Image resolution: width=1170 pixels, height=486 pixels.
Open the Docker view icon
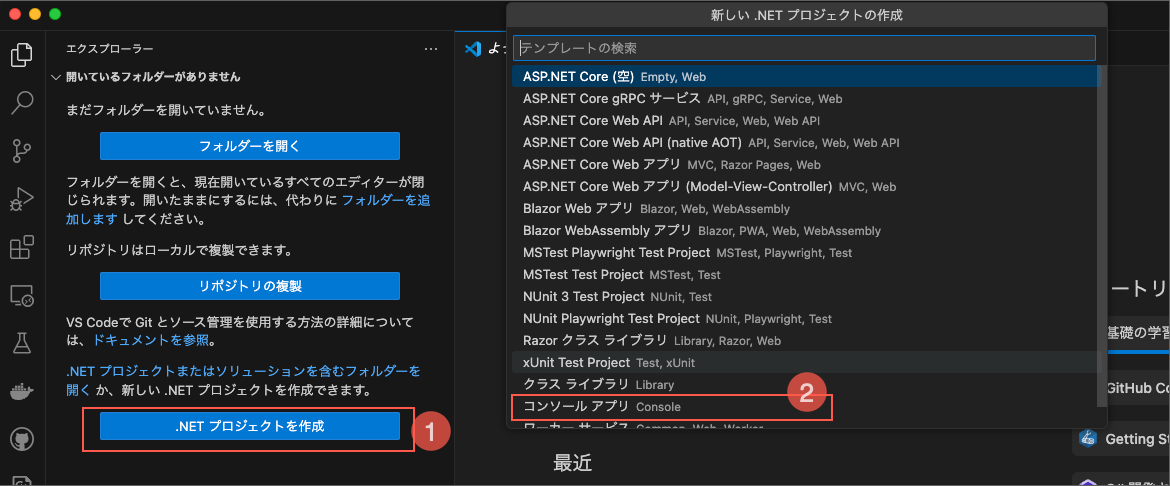point(22,391)
